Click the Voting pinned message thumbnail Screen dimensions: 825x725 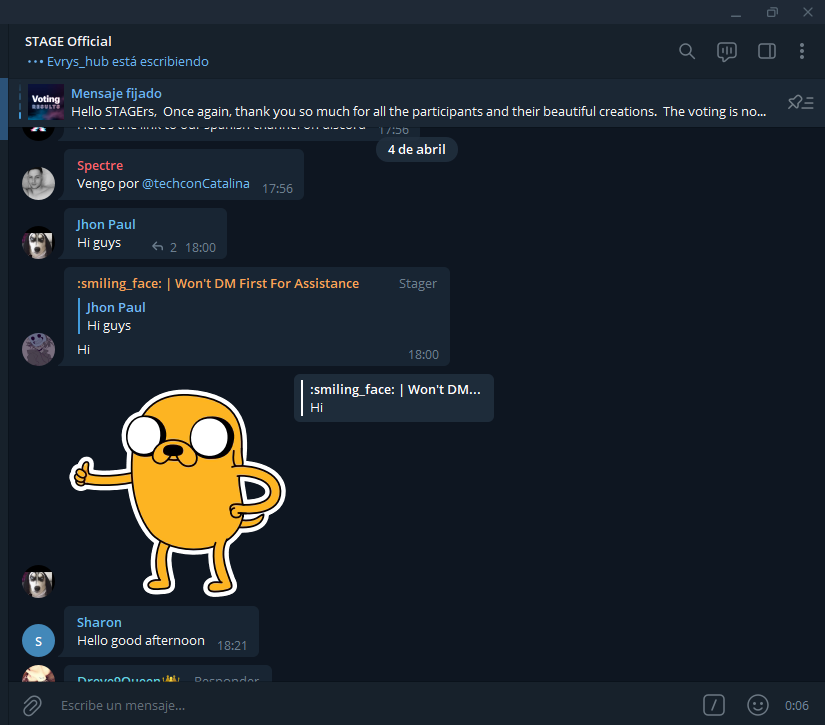click(46, 102)
